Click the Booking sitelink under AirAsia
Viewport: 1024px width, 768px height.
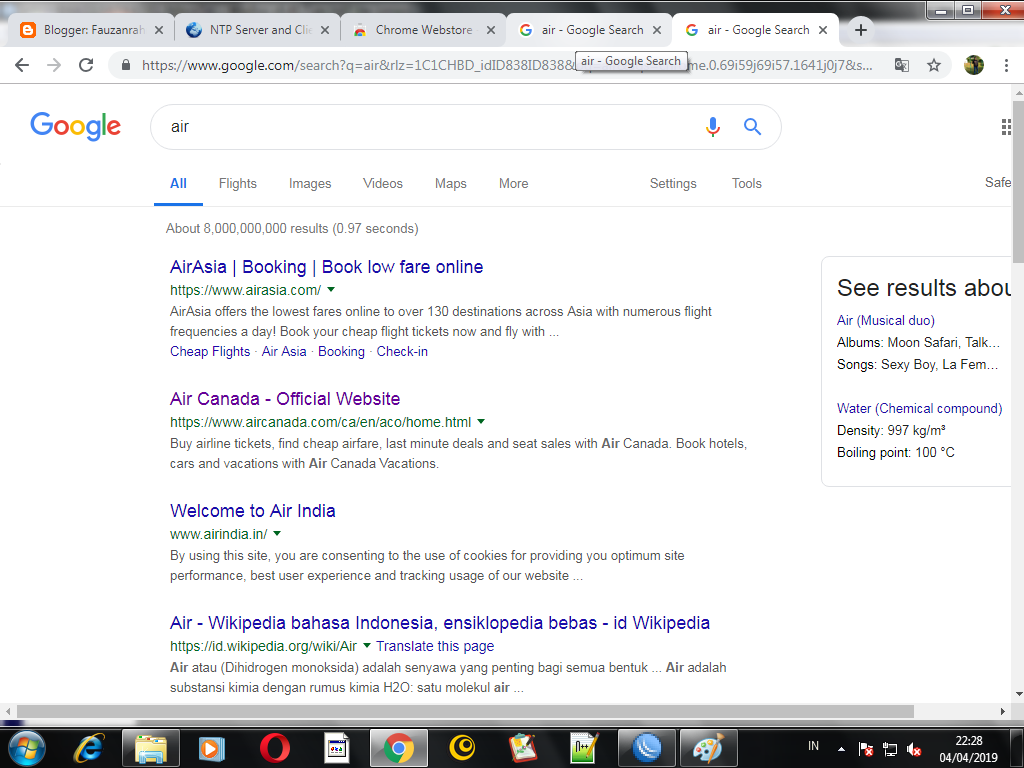341,351
